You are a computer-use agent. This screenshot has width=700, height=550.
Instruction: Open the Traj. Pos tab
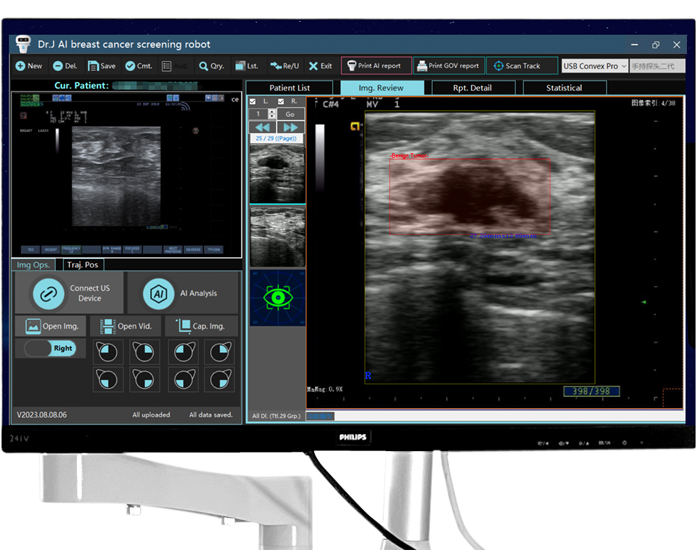82,265
